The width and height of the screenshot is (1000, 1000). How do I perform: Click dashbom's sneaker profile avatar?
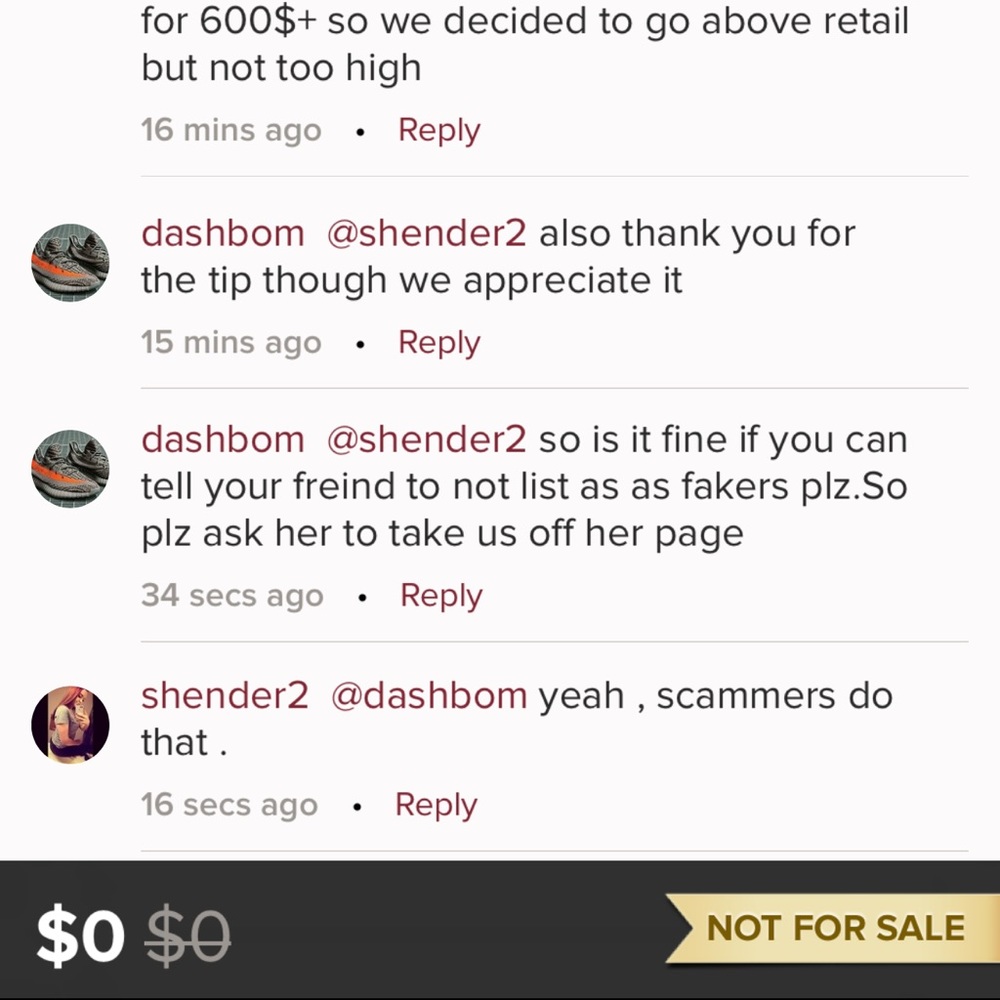pyautogui.click(x=70, y=262)
